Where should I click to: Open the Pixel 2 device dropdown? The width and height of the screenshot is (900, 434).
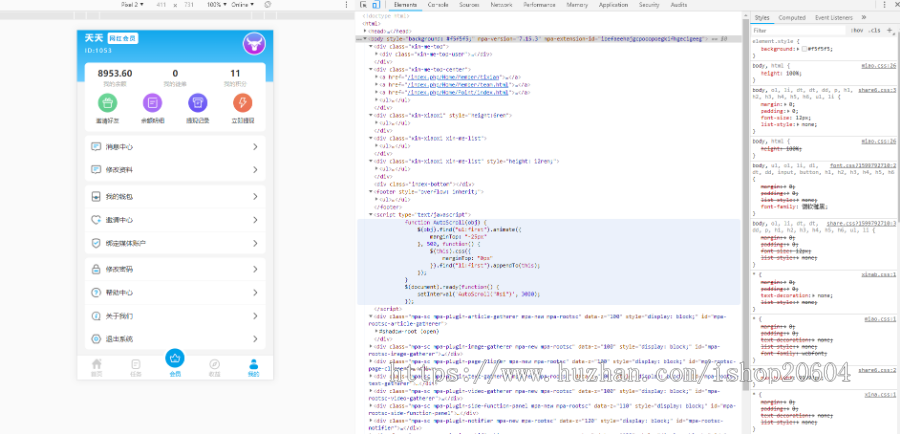(128, 5)
